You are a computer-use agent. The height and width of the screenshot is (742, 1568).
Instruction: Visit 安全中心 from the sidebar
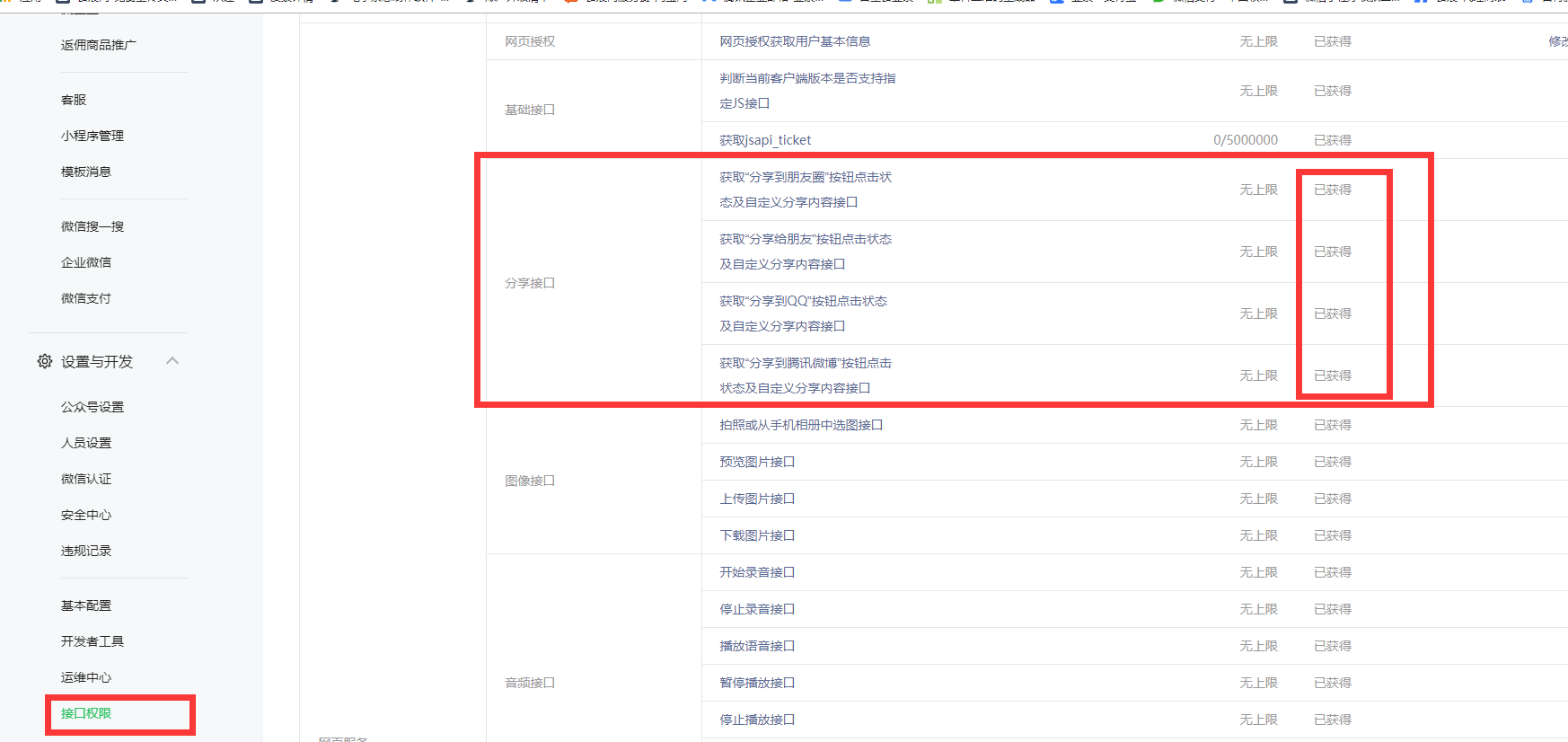(x=86, y=515)
